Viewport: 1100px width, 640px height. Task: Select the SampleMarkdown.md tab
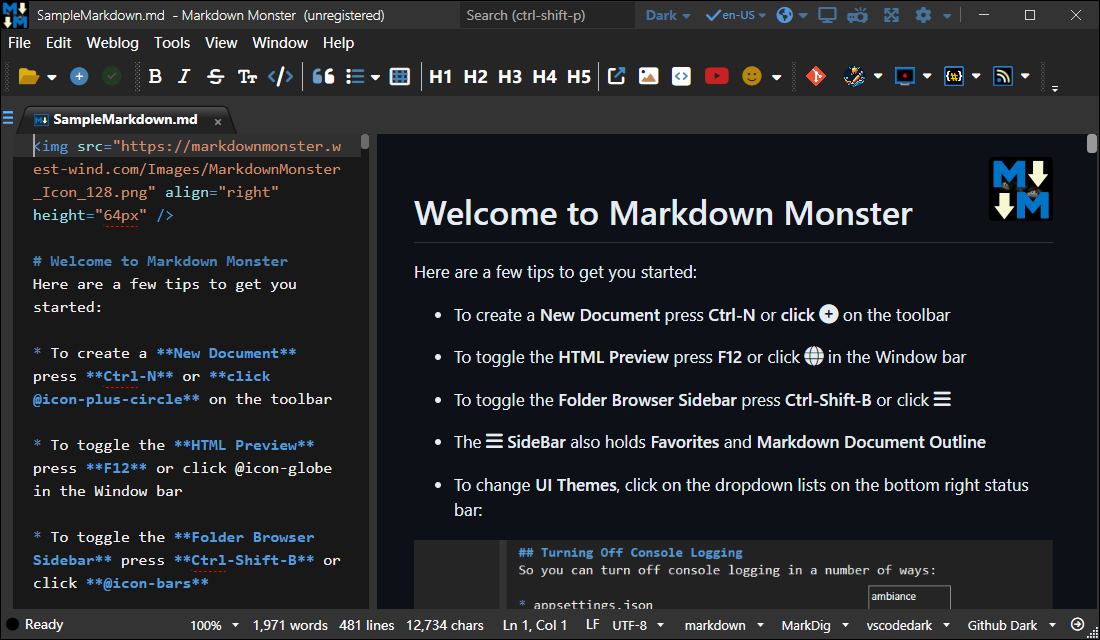(x=125, y=119)
